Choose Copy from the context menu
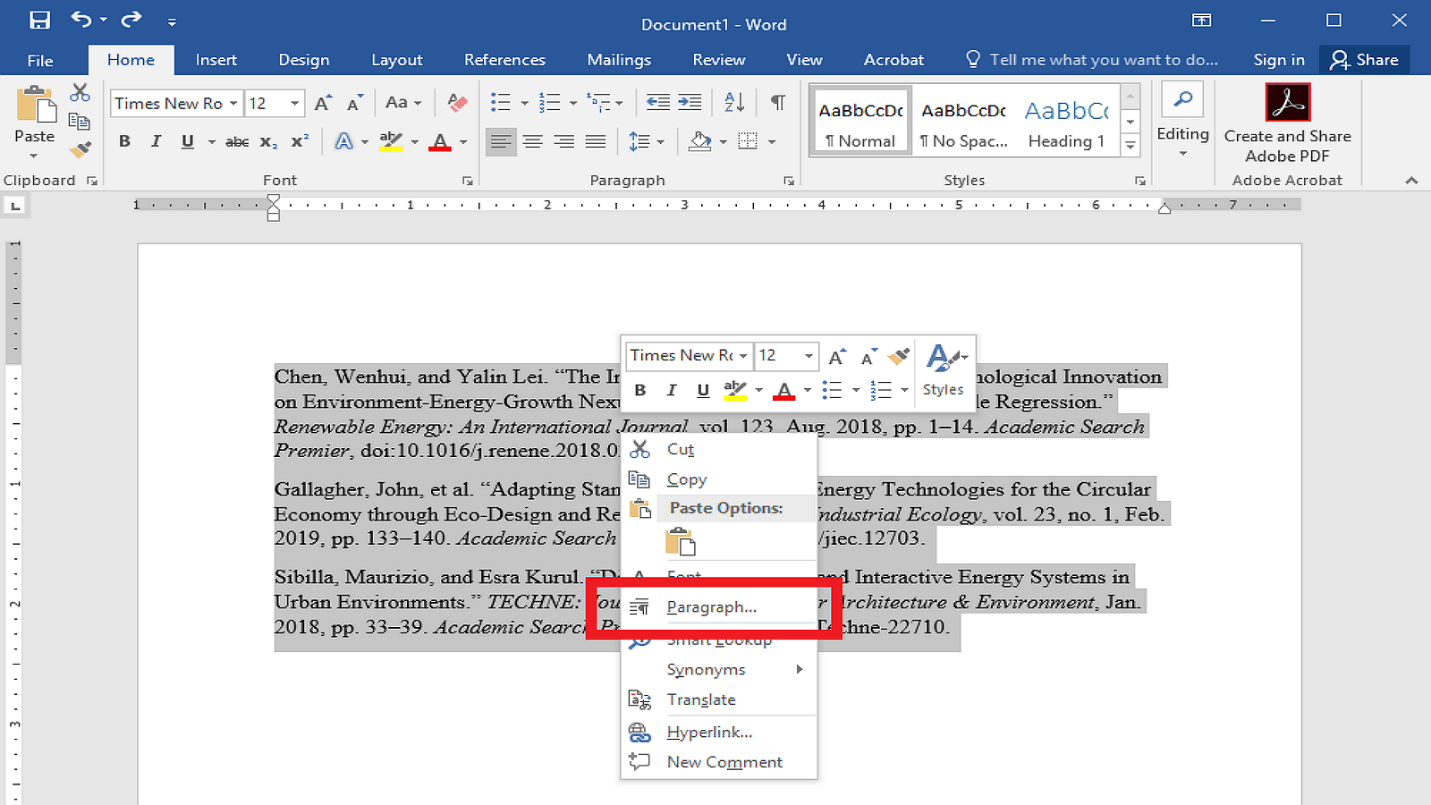The width and height of the screenshot is (1431, 805). [719, 480]
